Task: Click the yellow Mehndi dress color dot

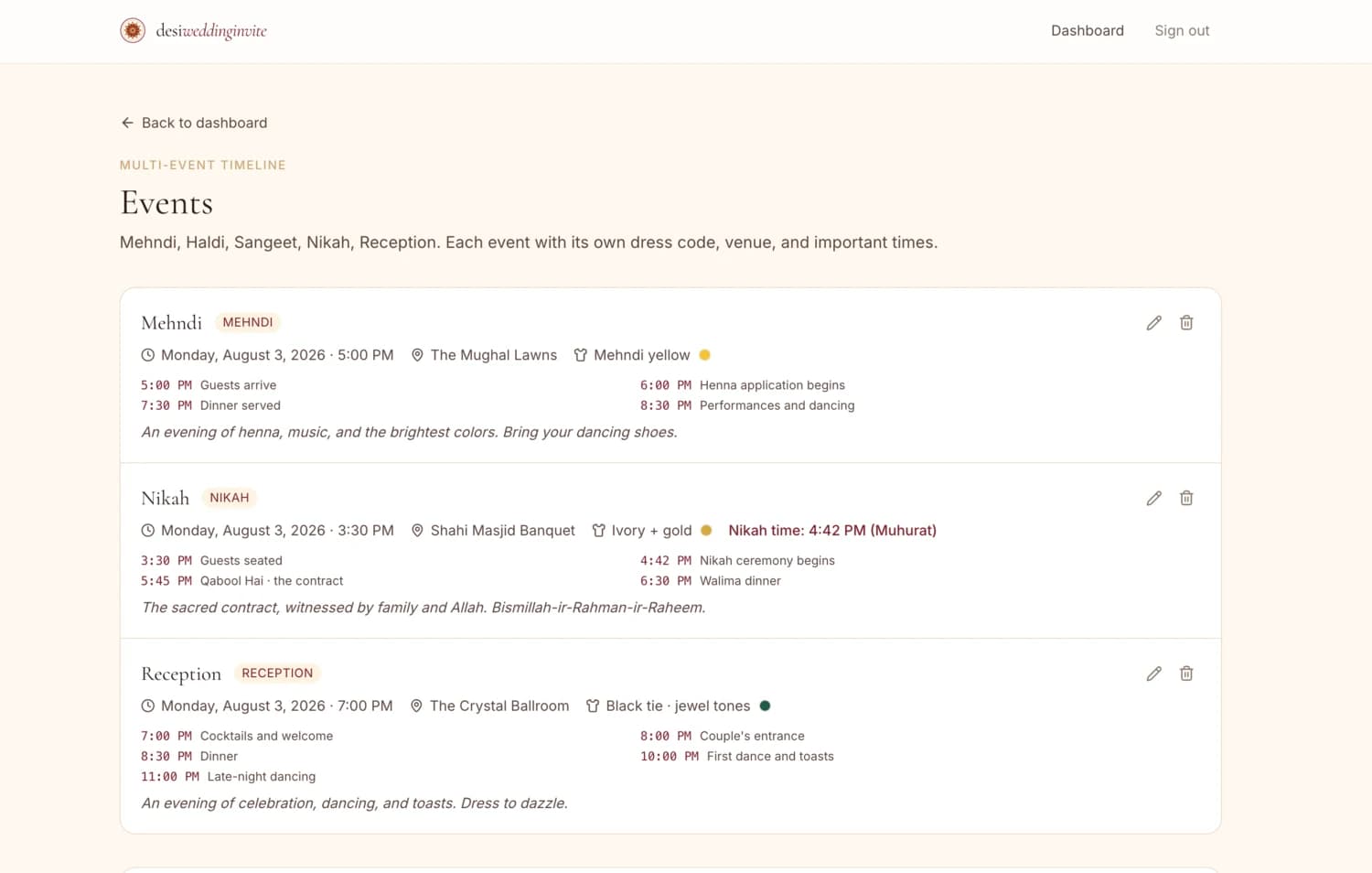Action: tap(704, 355)
